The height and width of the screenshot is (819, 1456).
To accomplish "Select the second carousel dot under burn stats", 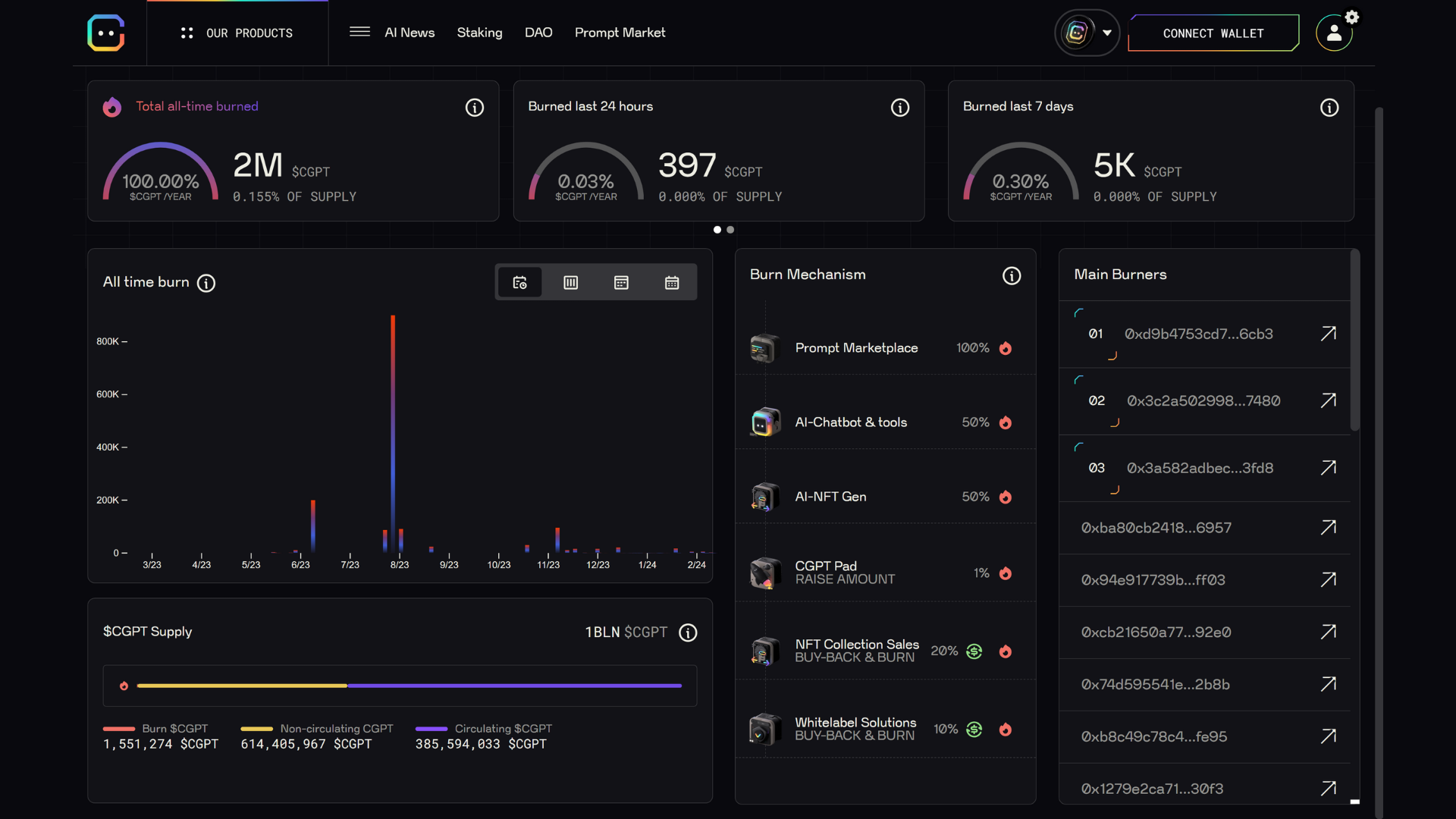I will tap(730, 229).
